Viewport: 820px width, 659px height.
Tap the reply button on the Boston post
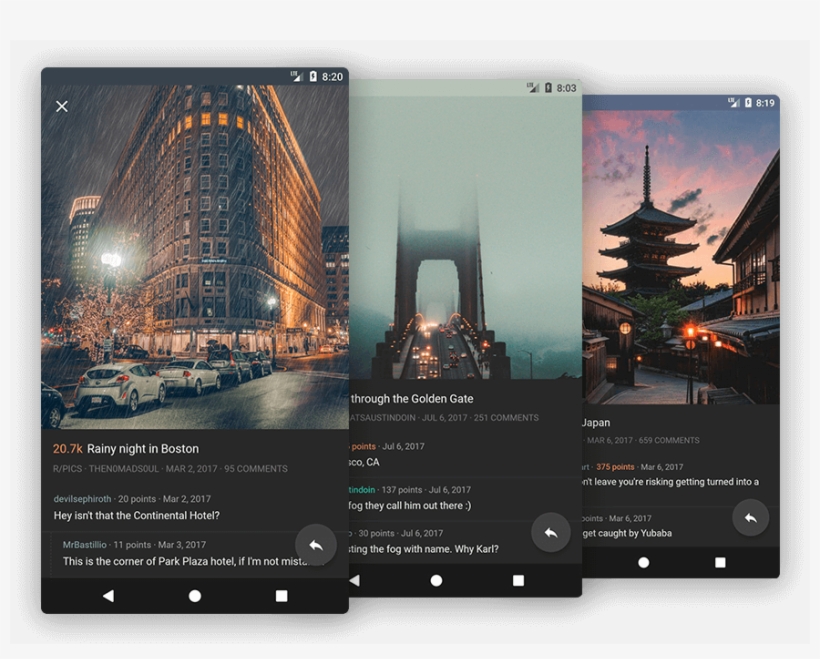[315, 545]
